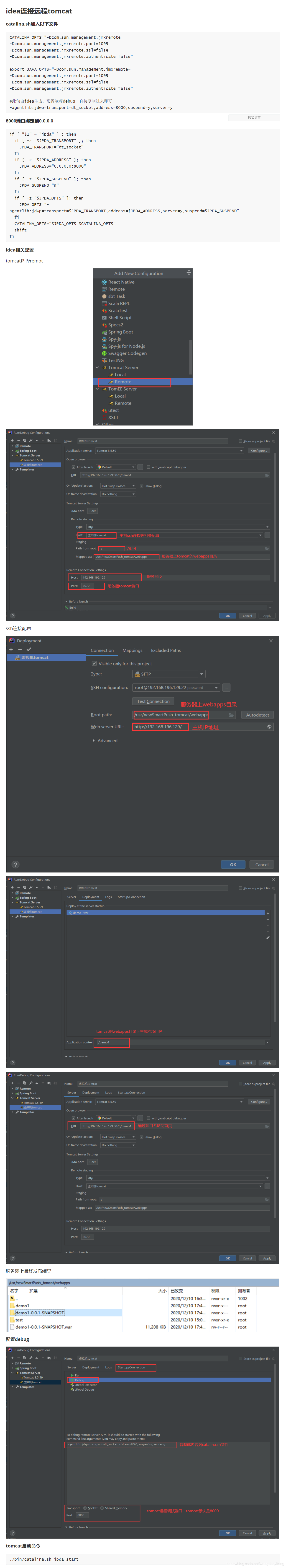Click Autodetect button
Viewport: 286px width, 1568px height.
coord(258,715)
